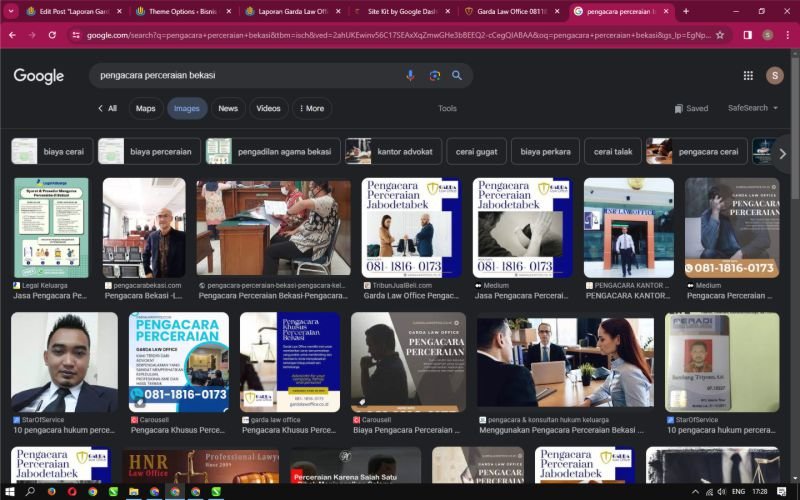The height and width of the screenshot is (500, 800).
Task: Open the Maps search tab
Action: (146, 108)
